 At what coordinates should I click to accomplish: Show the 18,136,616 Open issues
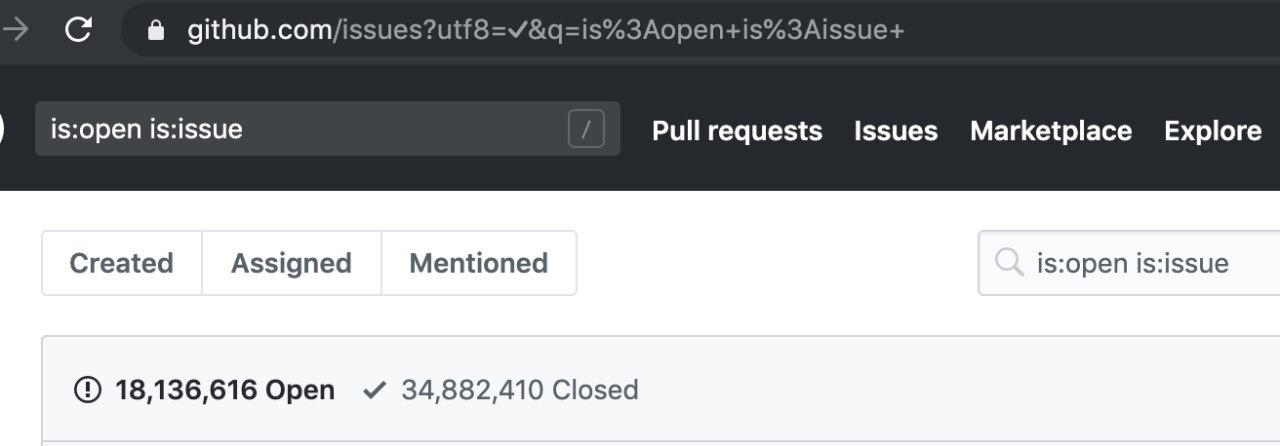[x=224, y=390]
